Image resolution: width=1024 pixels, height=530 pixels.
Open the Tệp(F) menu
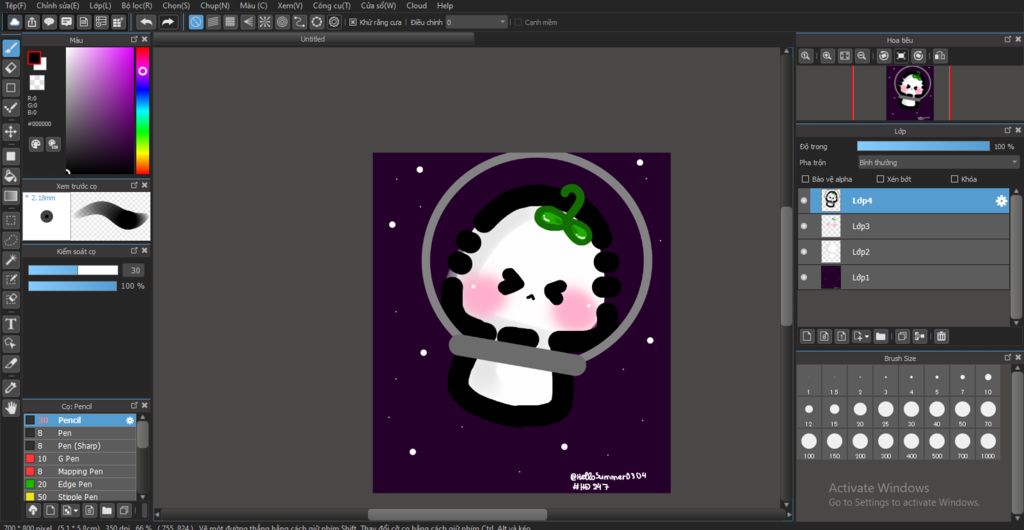[x=16, y=5]
